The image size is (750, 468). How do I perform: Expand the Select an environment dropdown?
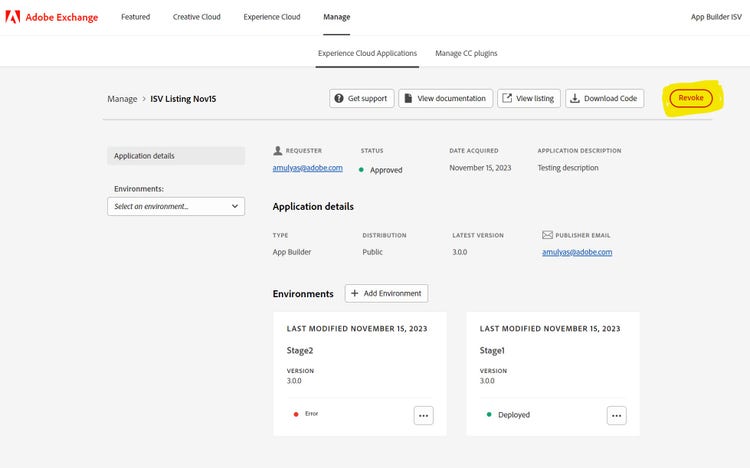point(176,206)
